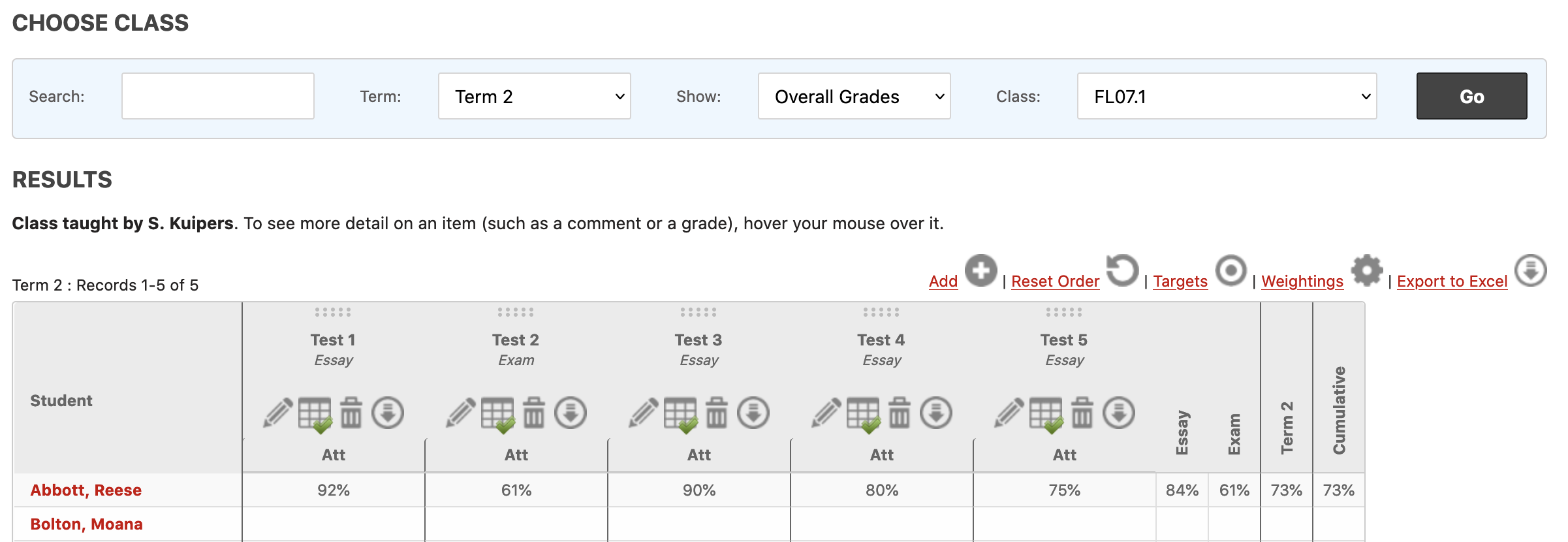The width and height of the screenshot is (1568, 542).
Task: Click the Add plus circle icon
Action: 980,270
